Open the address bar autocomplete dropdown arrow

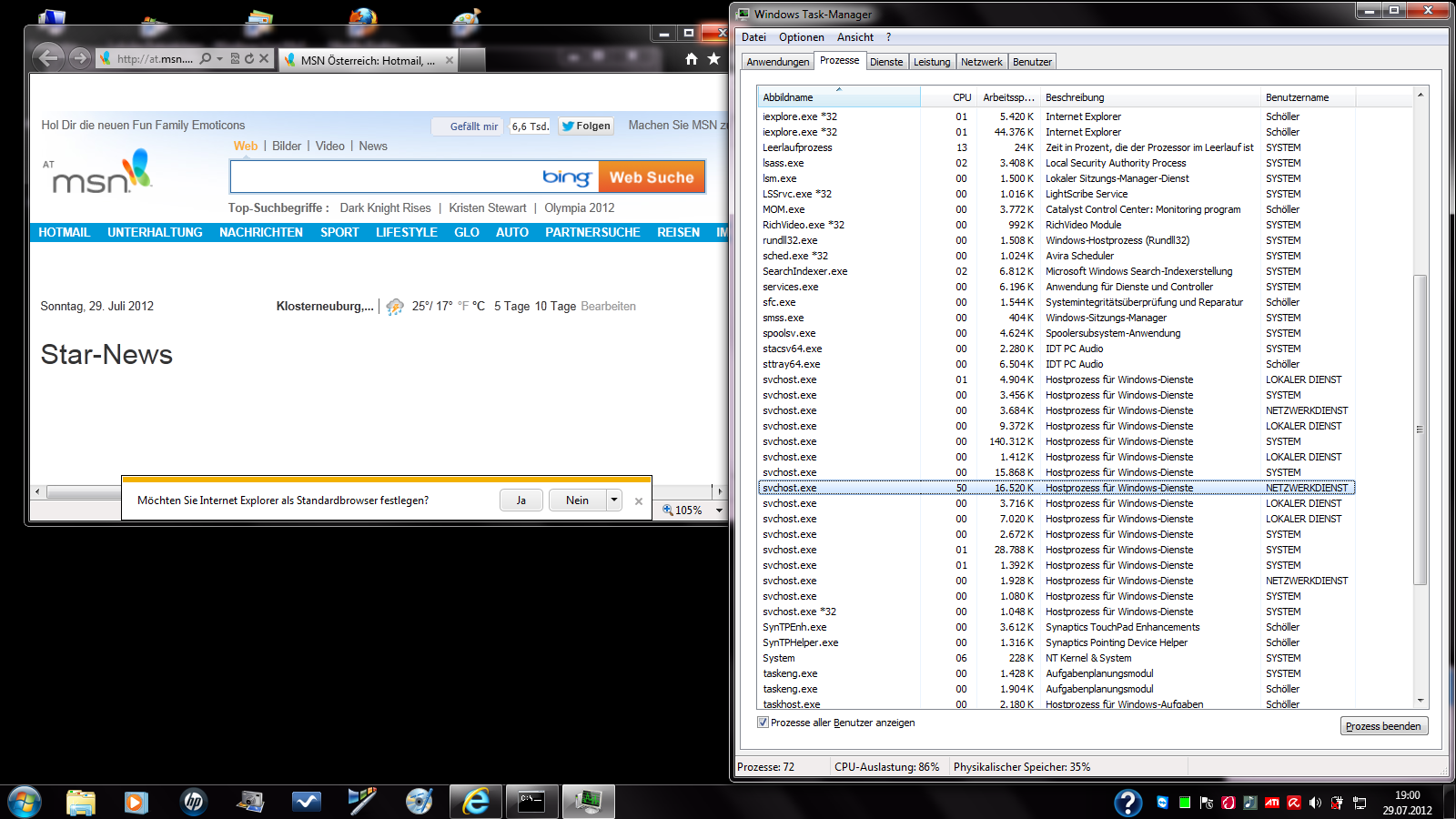pos(219,58)
